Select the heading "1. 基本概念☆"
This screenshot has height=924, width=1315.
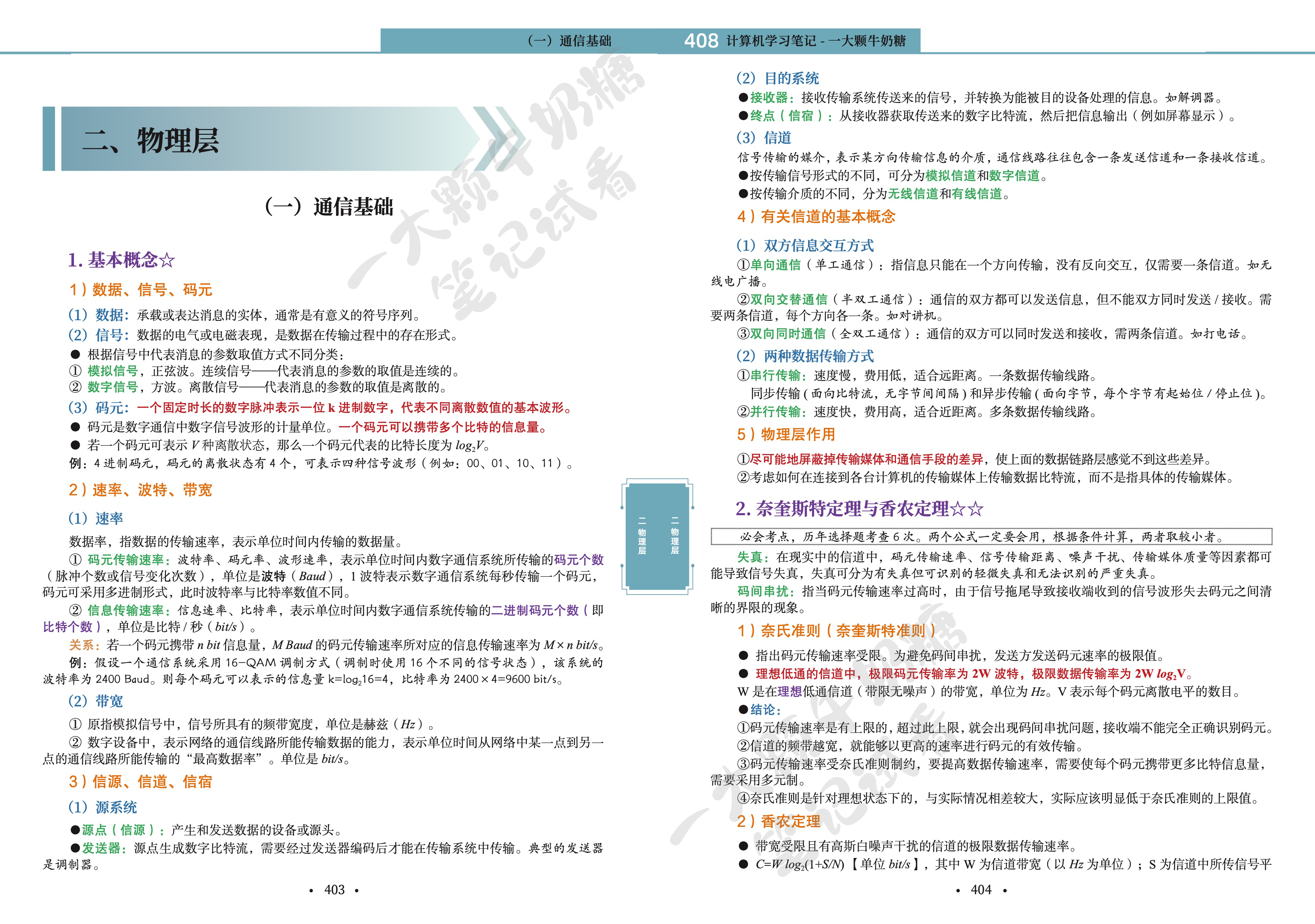coord(121,260)
